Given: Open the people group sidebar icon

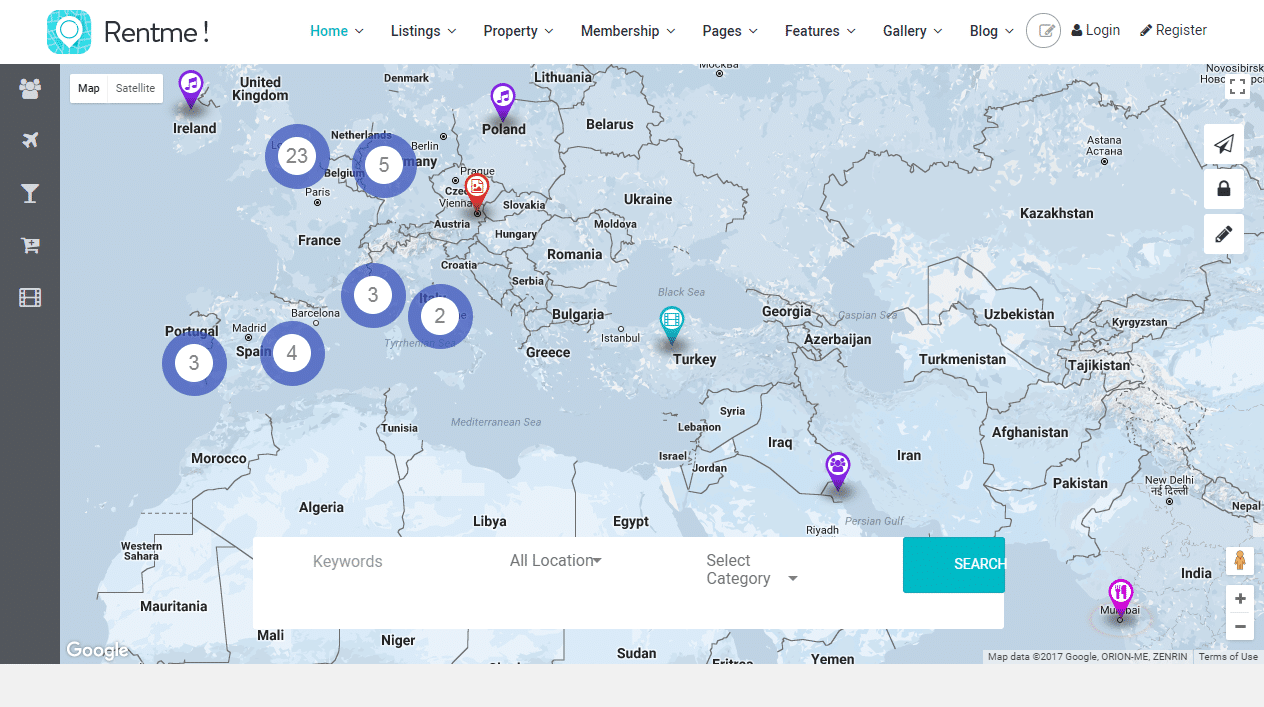Looking at the screenshot, I should coord(30,89).
